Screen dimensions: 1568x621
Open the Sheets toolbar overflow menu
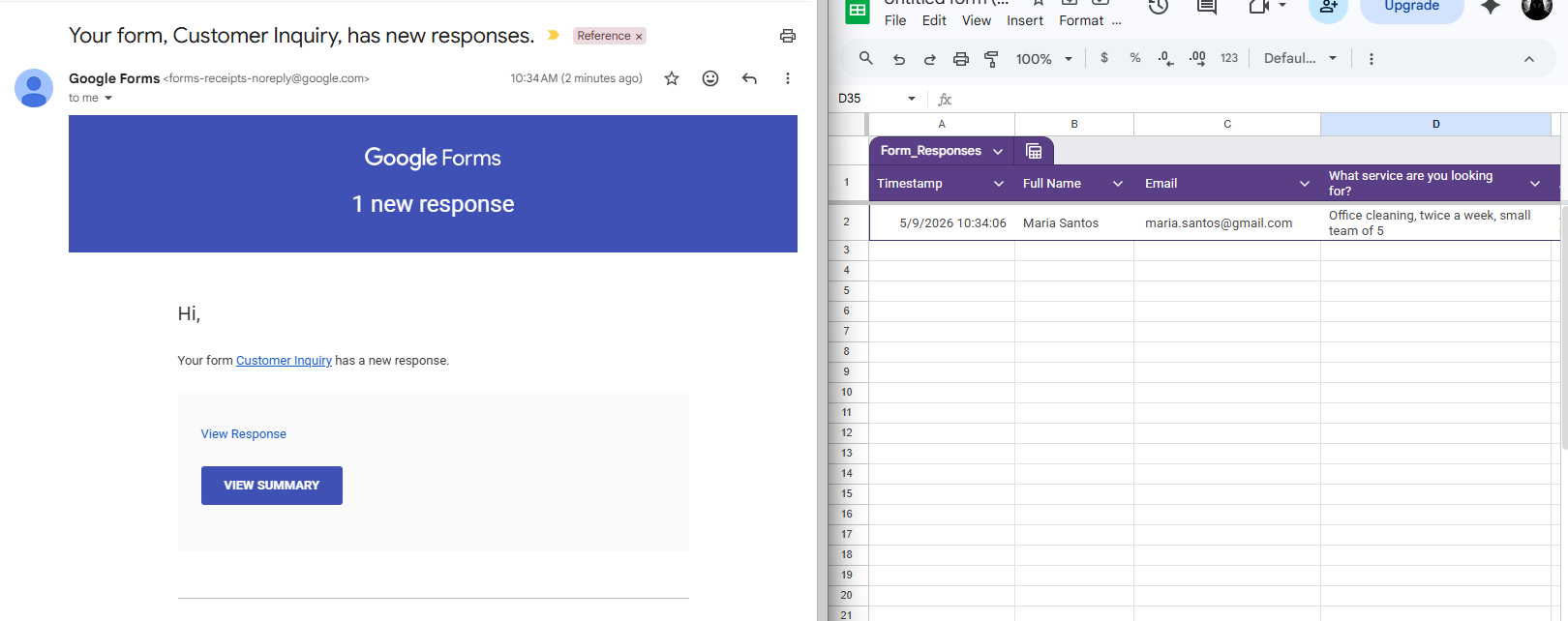click(x=1371, y=59)
